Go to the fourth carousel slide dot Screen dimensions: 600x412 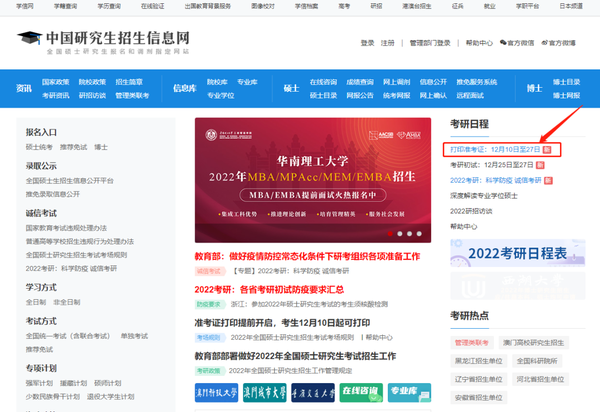(x=419, y=233)
